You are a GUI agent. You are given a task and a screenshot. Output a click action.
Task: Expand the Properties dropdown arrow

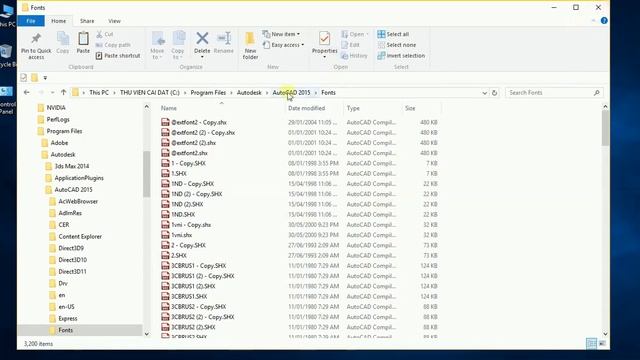tap(324, 57)
